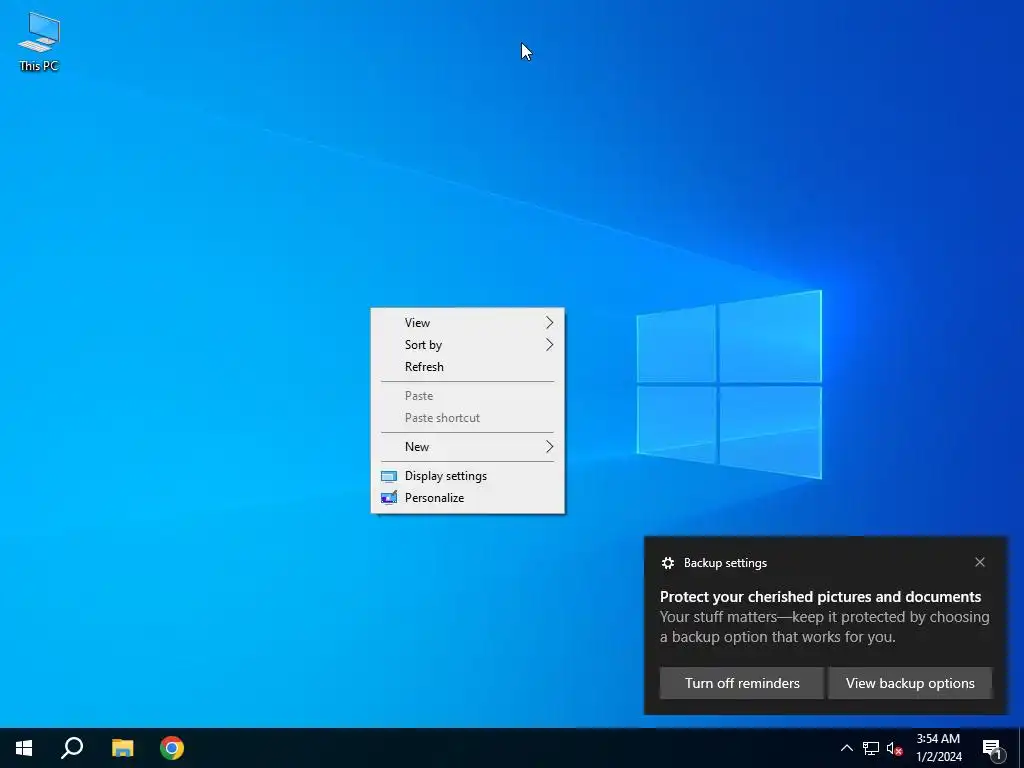Click the notification title about cherished pictures

tap(820, 597)
